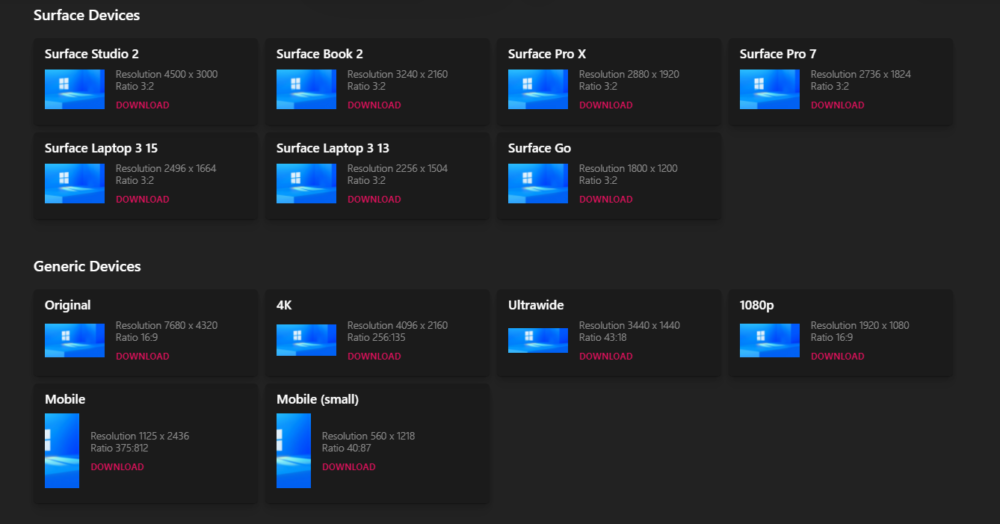Download the Surface Pro X wallpaper
The width and height of the screenshot is (1000, 524).
(x=606, y=105)
